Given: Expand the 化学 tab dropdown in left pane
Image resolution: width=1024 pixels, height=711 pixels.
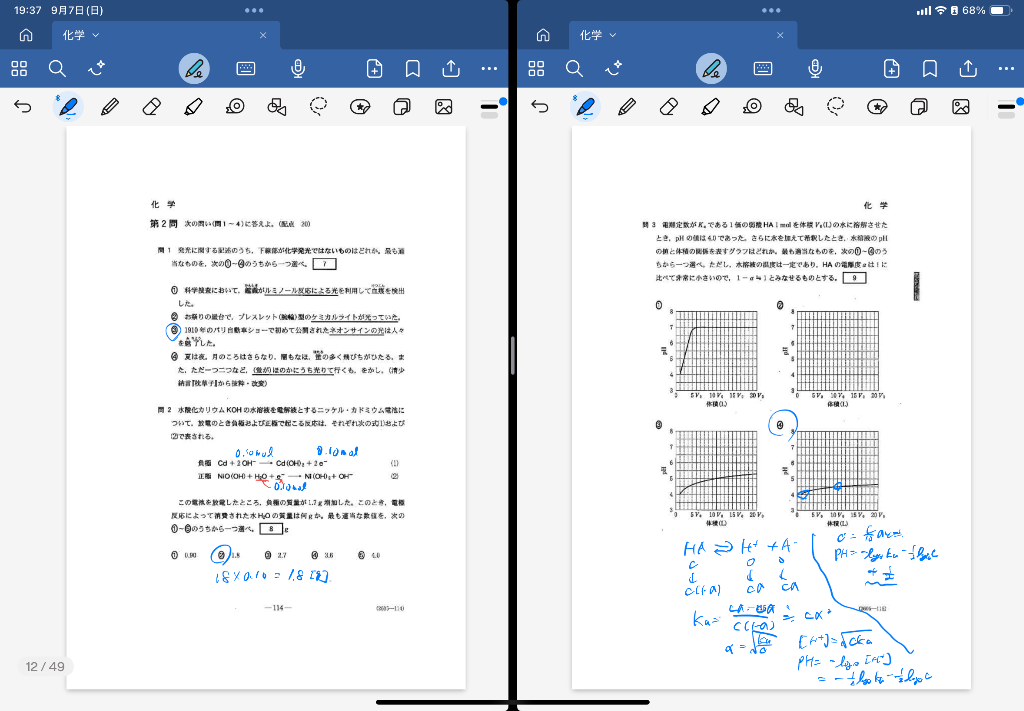Looking at the screenshot, I should (x=96, y=35).
